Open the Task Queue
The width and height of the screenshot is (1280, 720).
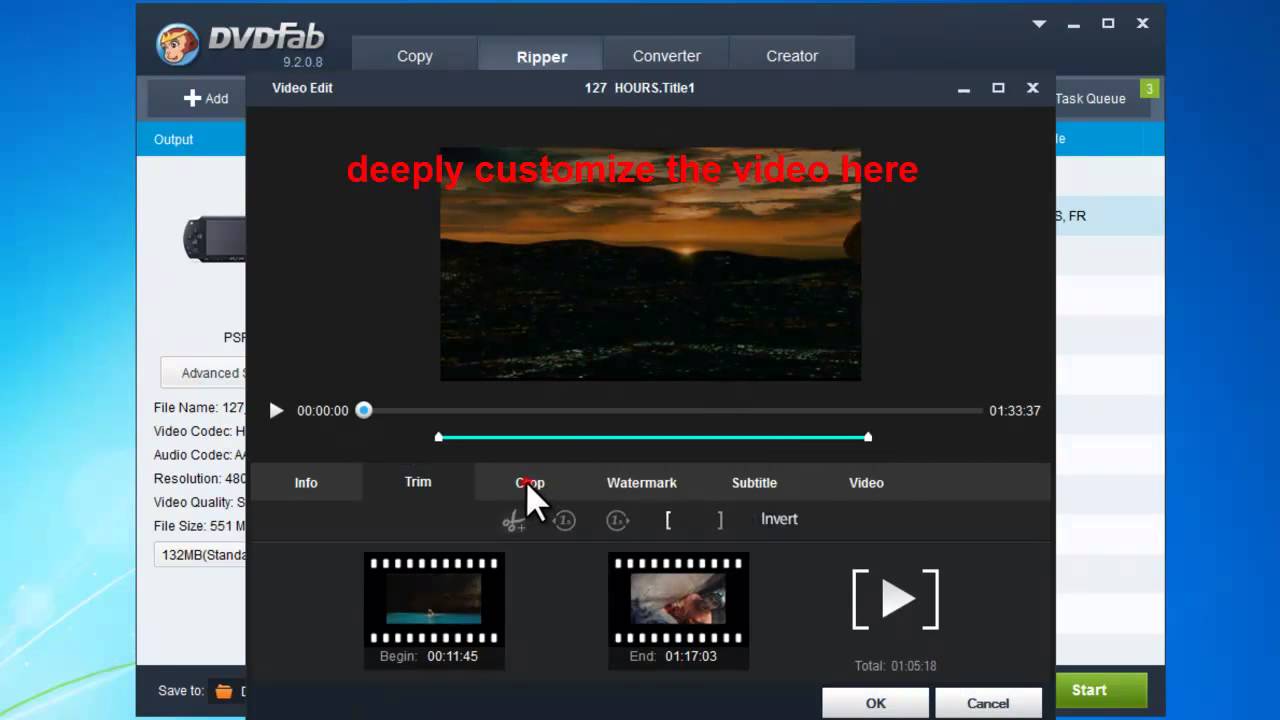1090,98
